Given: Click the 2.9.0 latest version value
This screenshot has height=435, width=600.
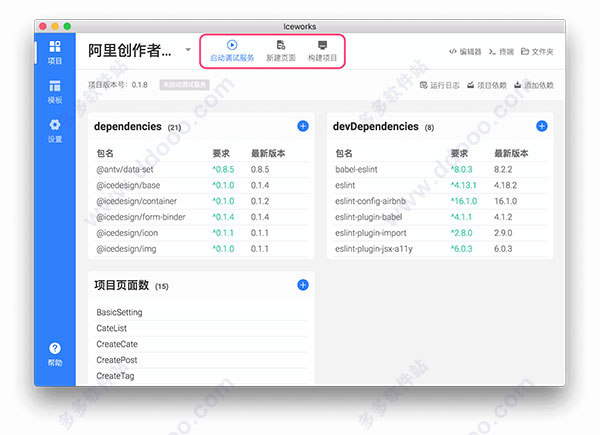Looking at the screenshot, I should tap(503, 233).
